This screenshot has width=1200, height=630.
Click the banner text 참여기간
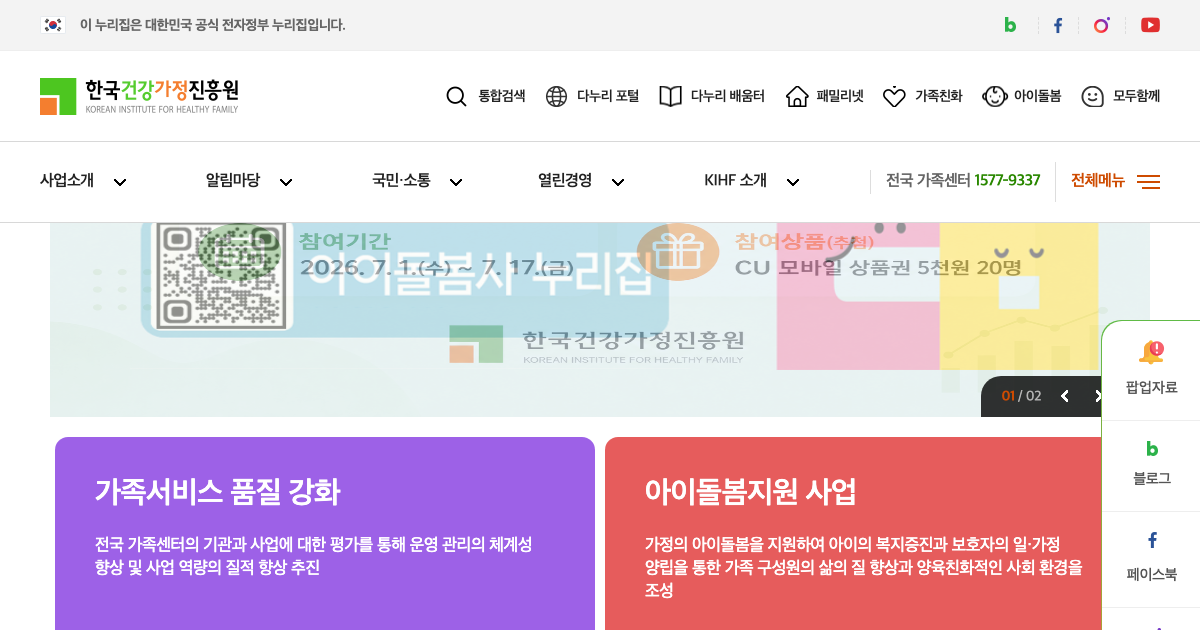pos(344,241)
